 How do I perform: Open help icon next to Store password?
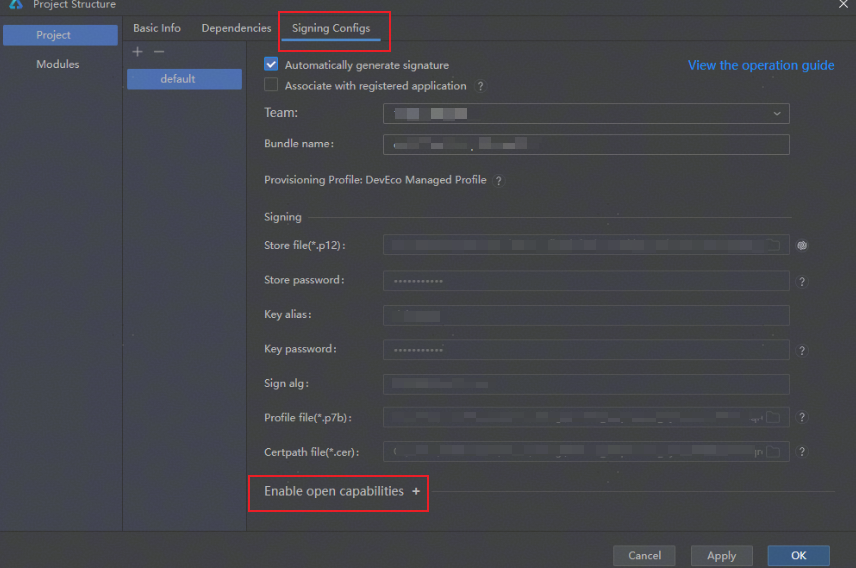[802, 282]
